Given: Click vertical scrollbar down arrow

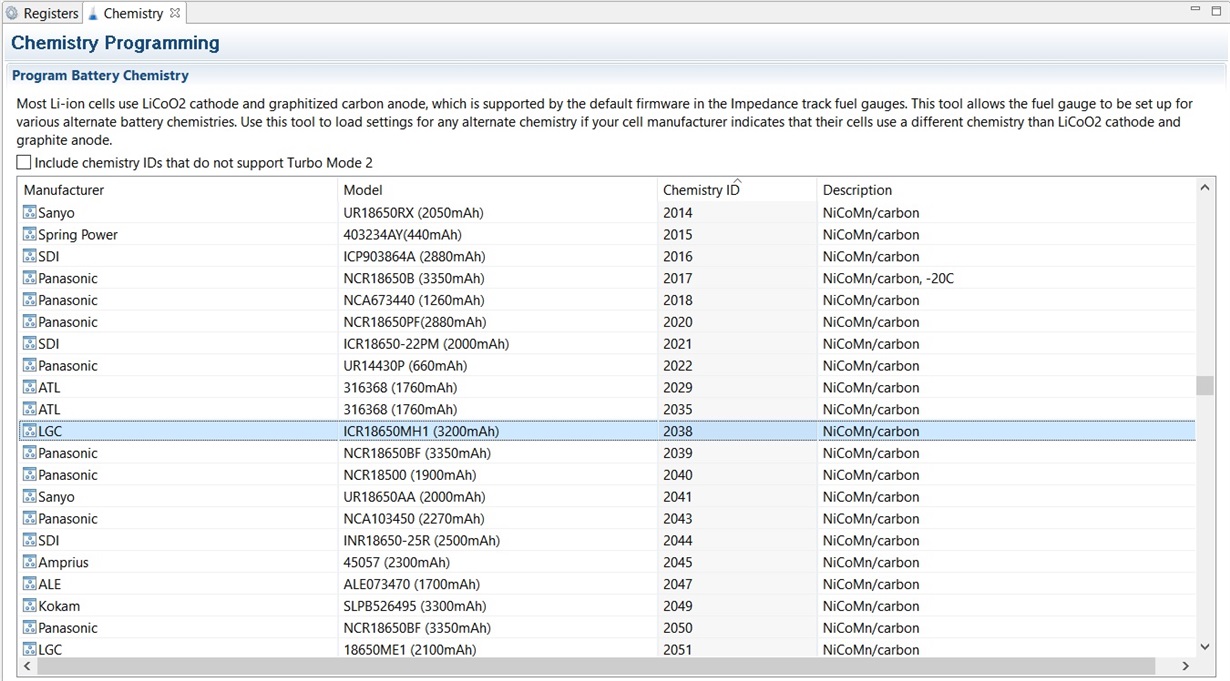Looking at the screenshot, I should [1205, 647].
